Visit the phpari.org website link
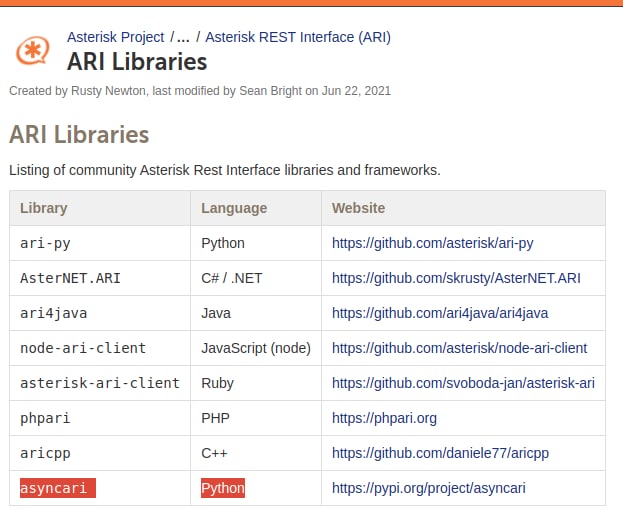Screen dimensions: 623x525 [384, 418]
